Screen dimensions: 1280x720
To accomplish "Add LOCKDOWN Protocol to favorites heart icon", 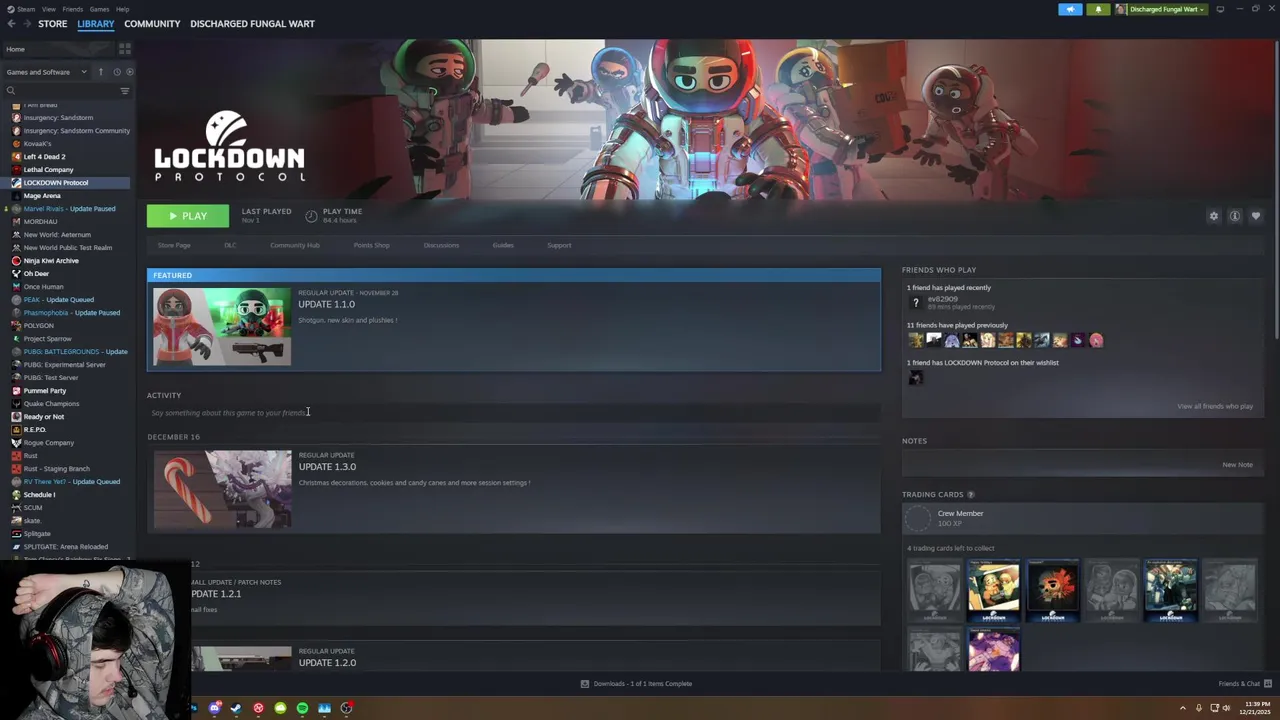I will [x=1256, y=216].
